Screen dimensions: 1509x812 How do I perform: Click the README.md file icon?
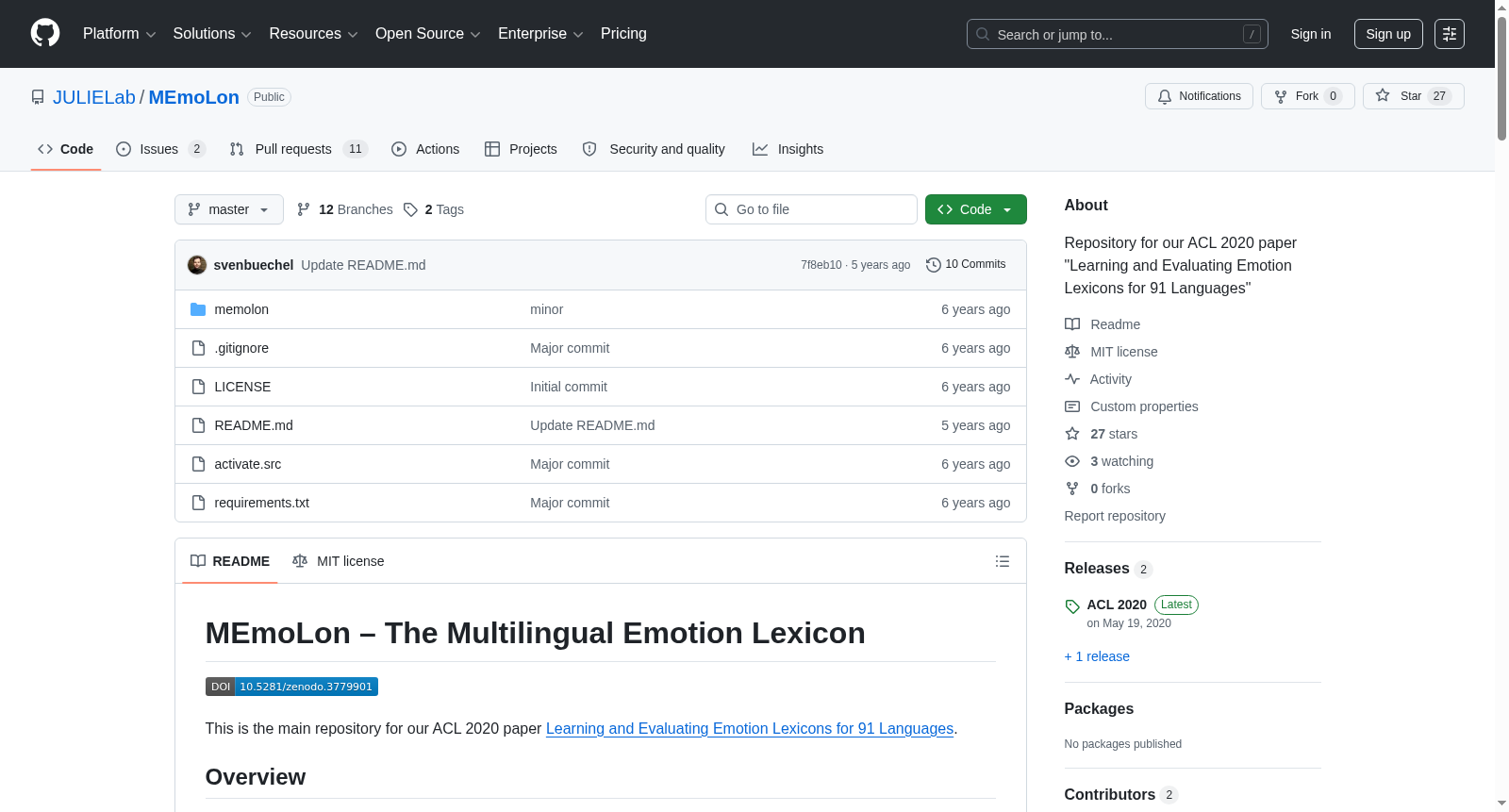pyautogui.click(x=198, y=425)
